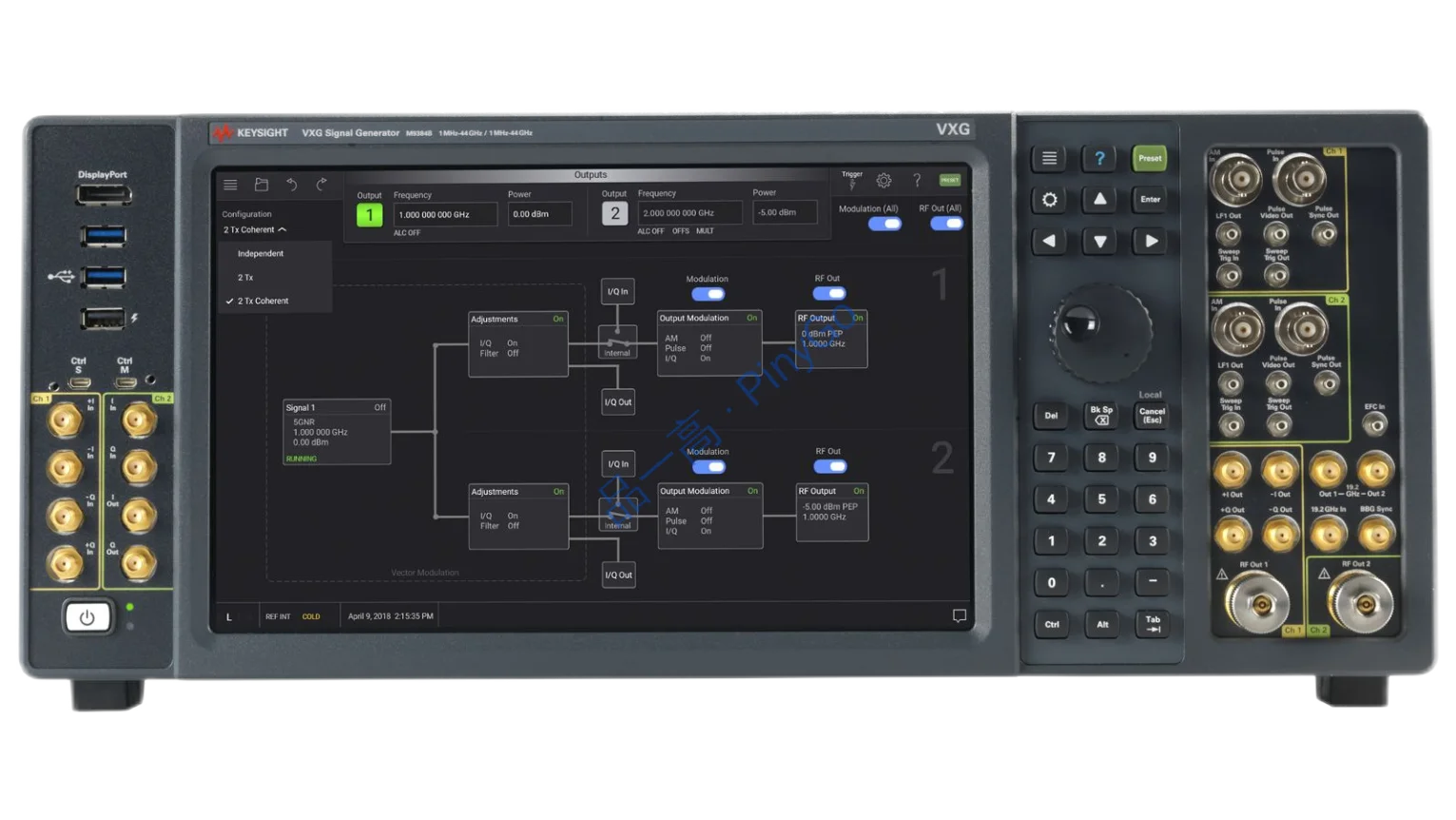
Task: Toggle the Modulation (All) switch
Action: click(x=884, y=224)
